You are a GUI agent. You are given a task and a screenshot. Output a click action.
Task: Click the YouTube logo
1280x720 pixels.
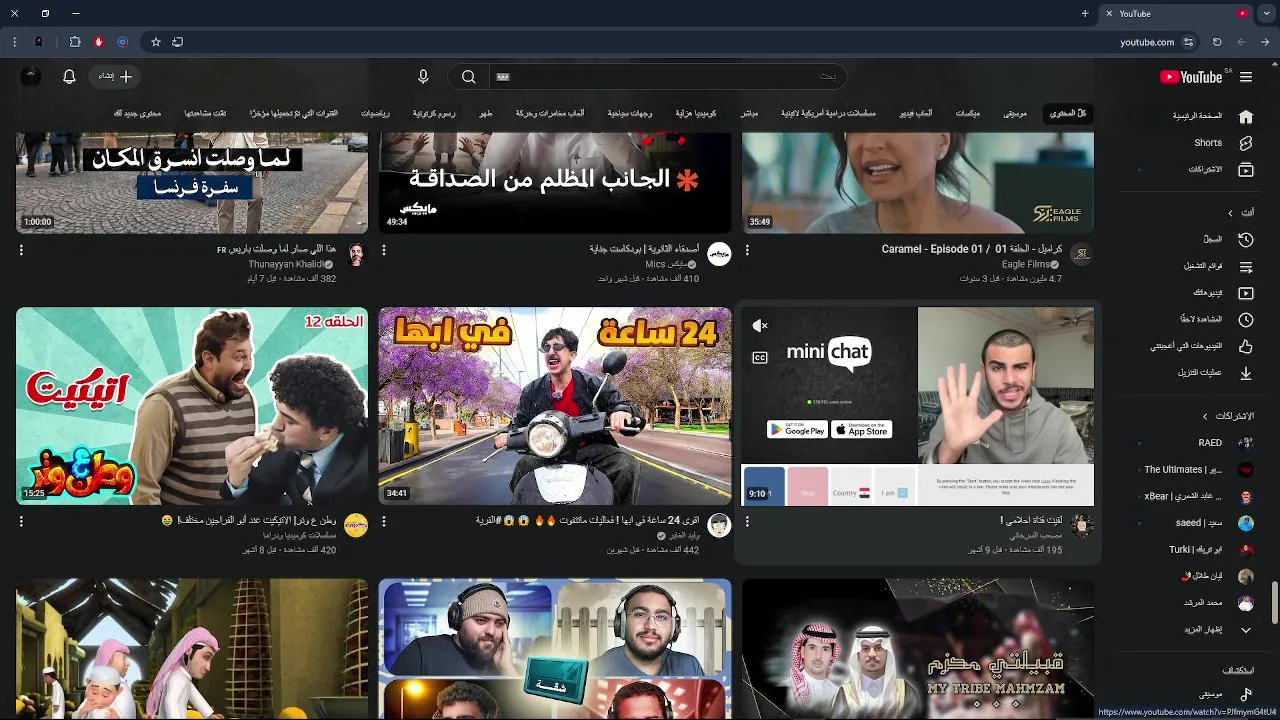pos(1191,77)
